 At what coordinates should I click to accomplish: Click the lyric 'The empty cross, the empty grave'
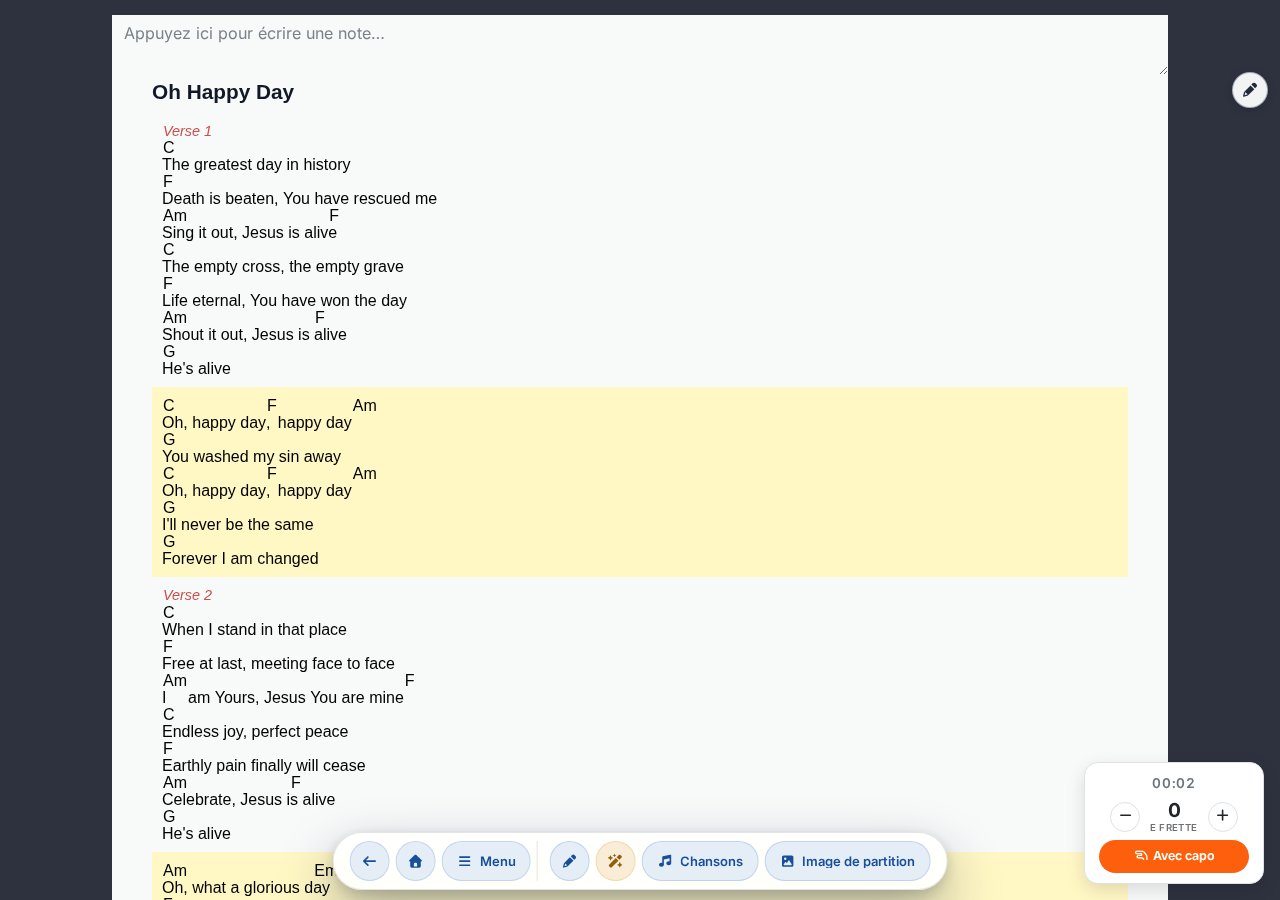coord(283,267)
